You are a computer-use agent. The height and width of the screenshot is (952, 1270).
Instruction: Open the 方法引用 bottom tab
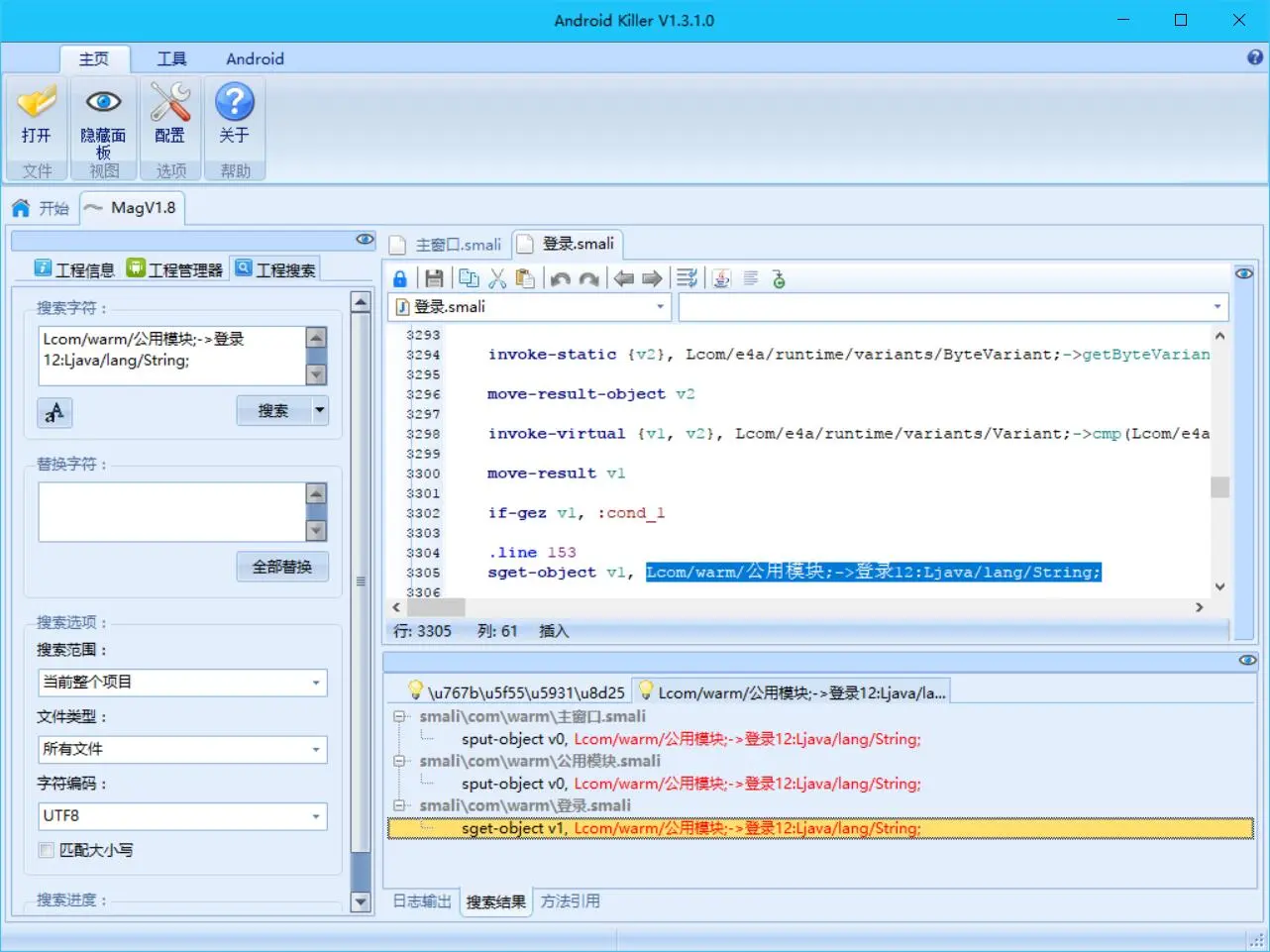coord(570,901)
